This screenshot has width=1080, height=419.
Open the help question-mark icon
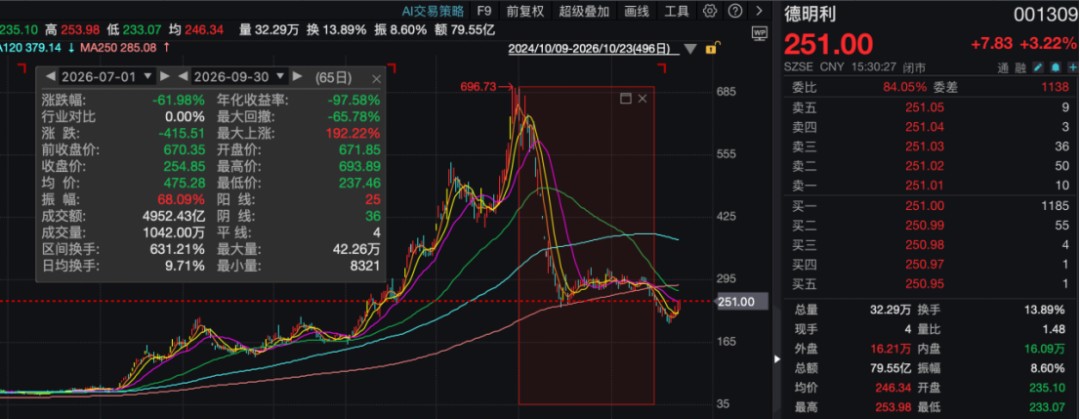(x=735, y=11)
